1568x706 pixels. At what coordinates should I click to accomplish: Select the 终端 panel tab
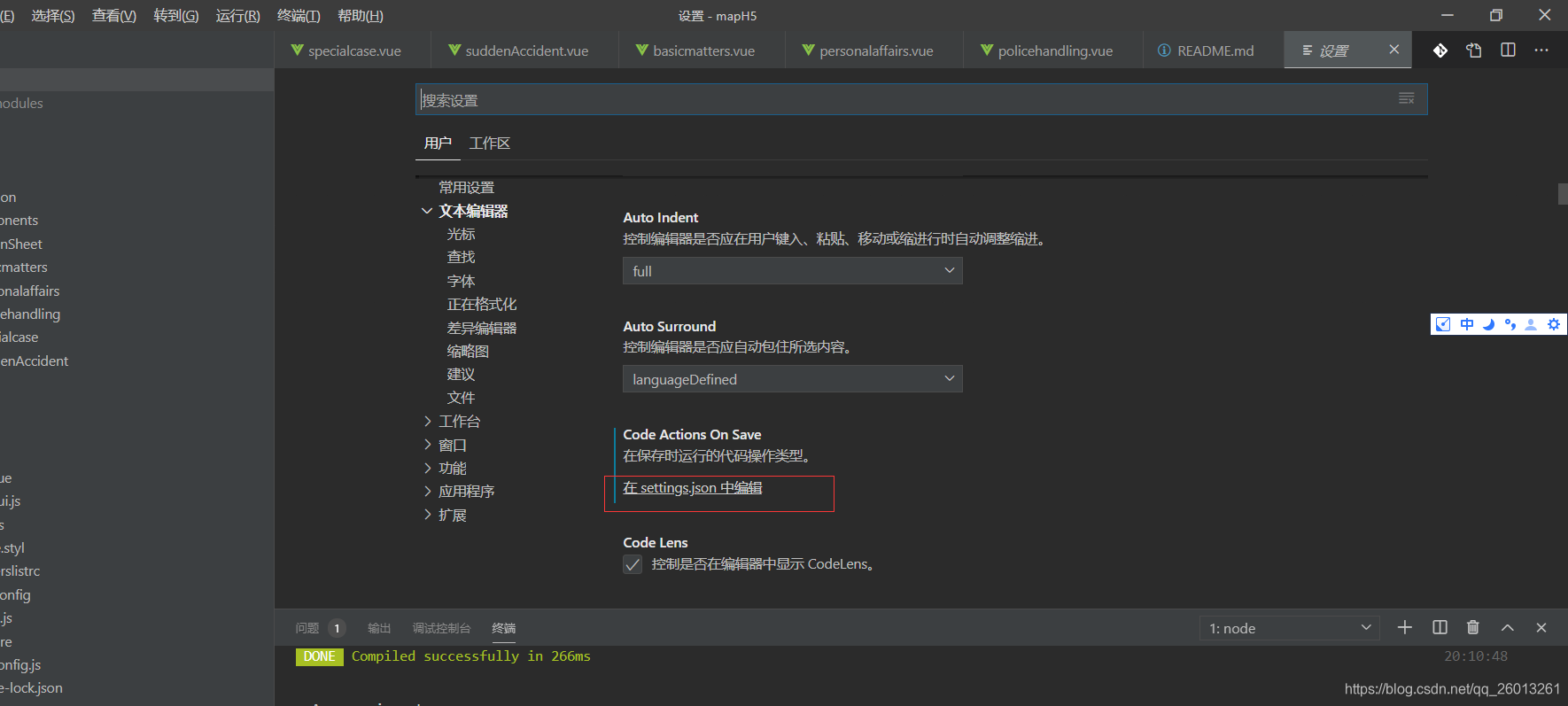click(x=504, y=628)
